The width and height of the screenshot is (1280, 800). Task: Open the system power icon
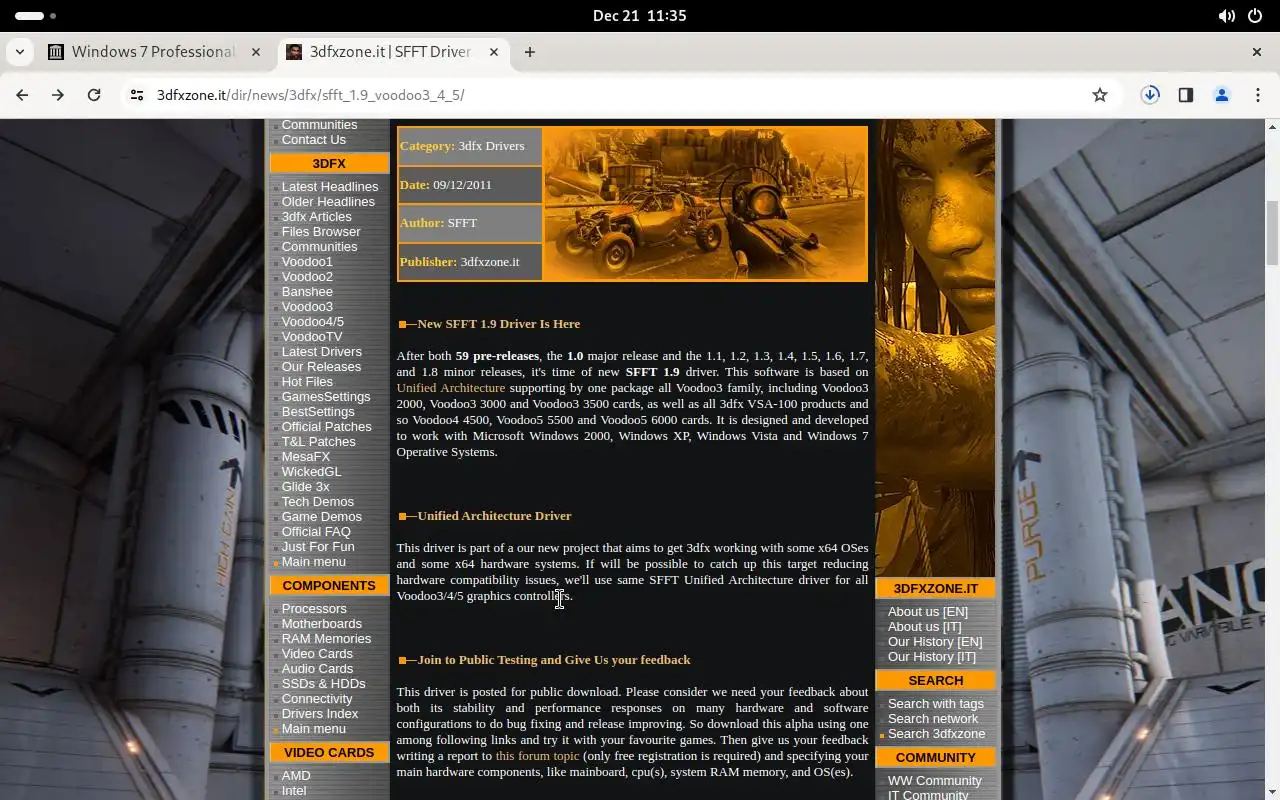click(x=1256, y=16)
